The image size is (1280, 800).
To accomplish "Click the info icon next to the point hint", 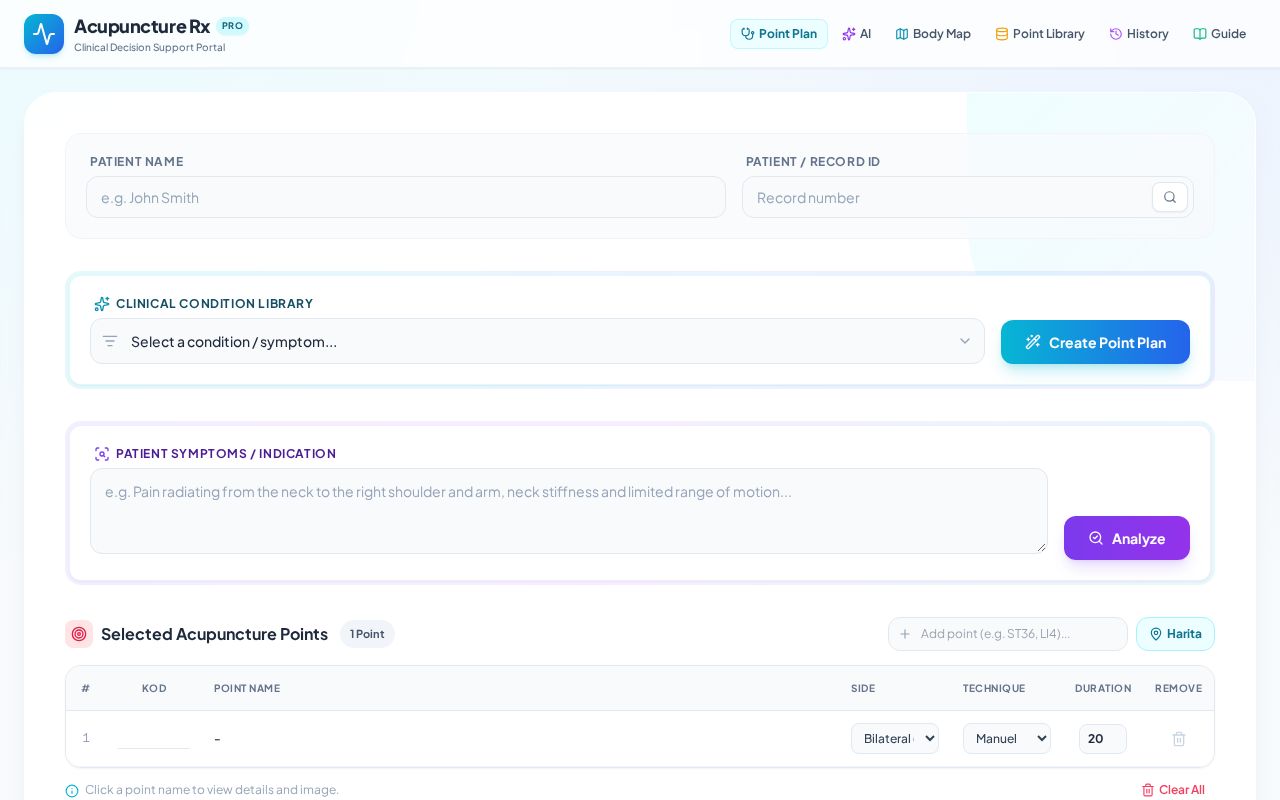I will pyautogui.click(x=72, y=791).
